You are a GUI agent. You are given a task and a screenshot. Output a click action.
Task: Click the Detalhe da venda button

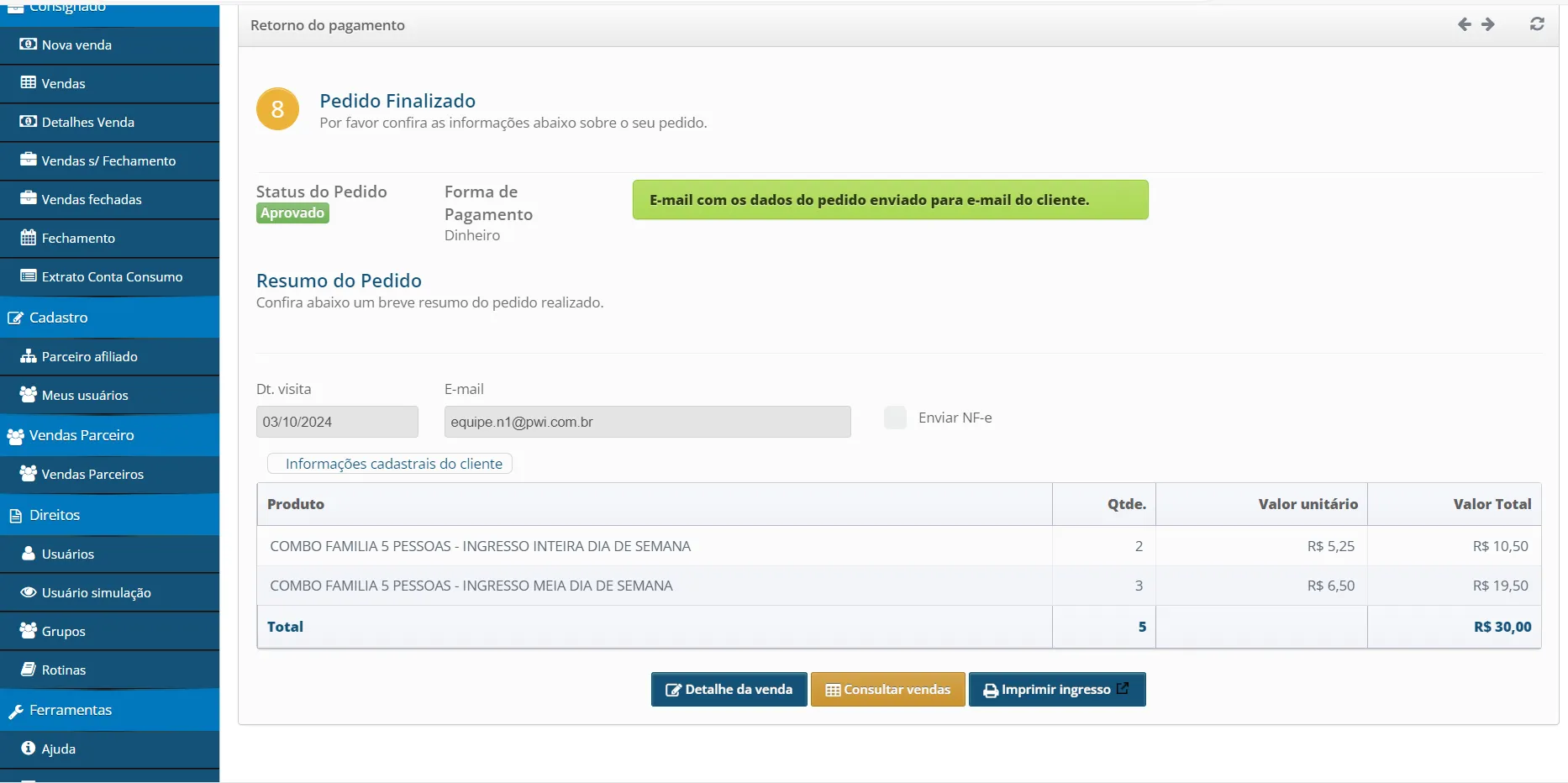729,690
